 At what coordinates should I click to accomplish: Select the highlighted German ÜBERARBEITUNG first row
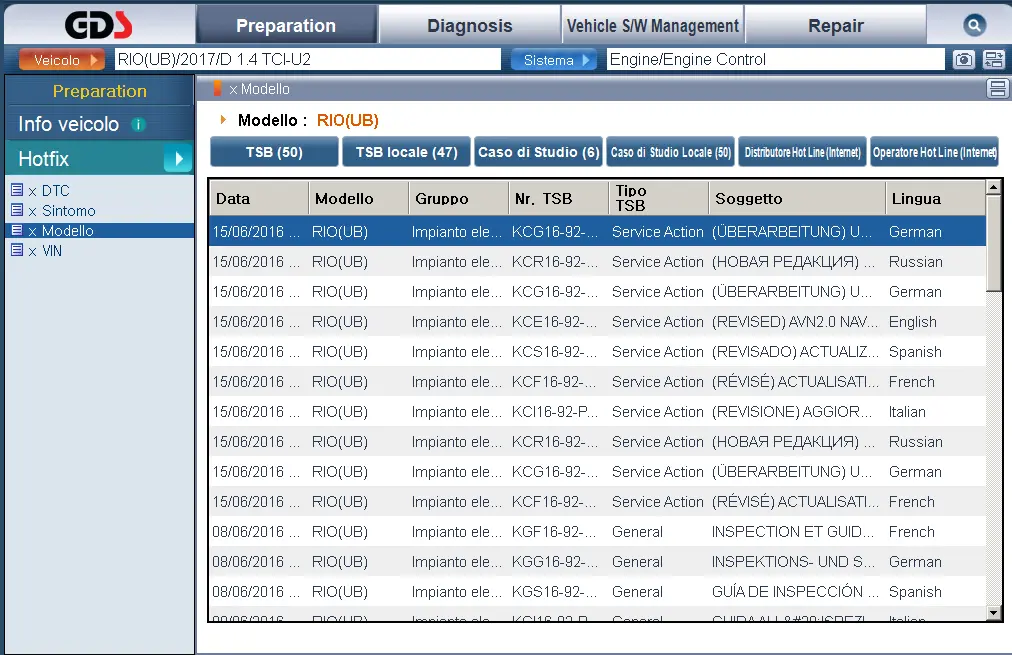(x=598, y=232)
